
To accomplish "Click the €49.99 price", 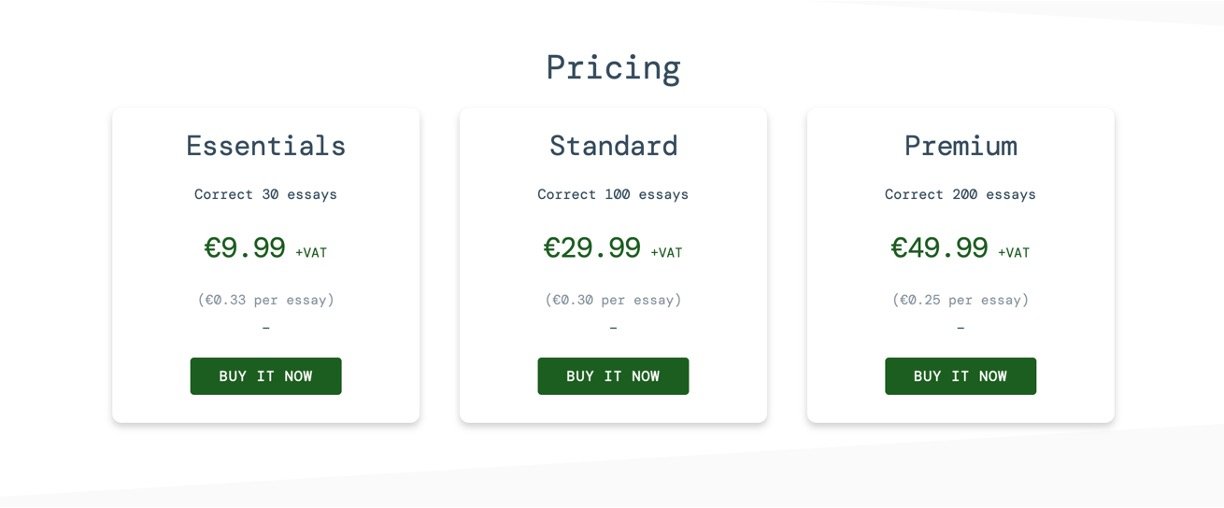I will [x=939, y=248].
